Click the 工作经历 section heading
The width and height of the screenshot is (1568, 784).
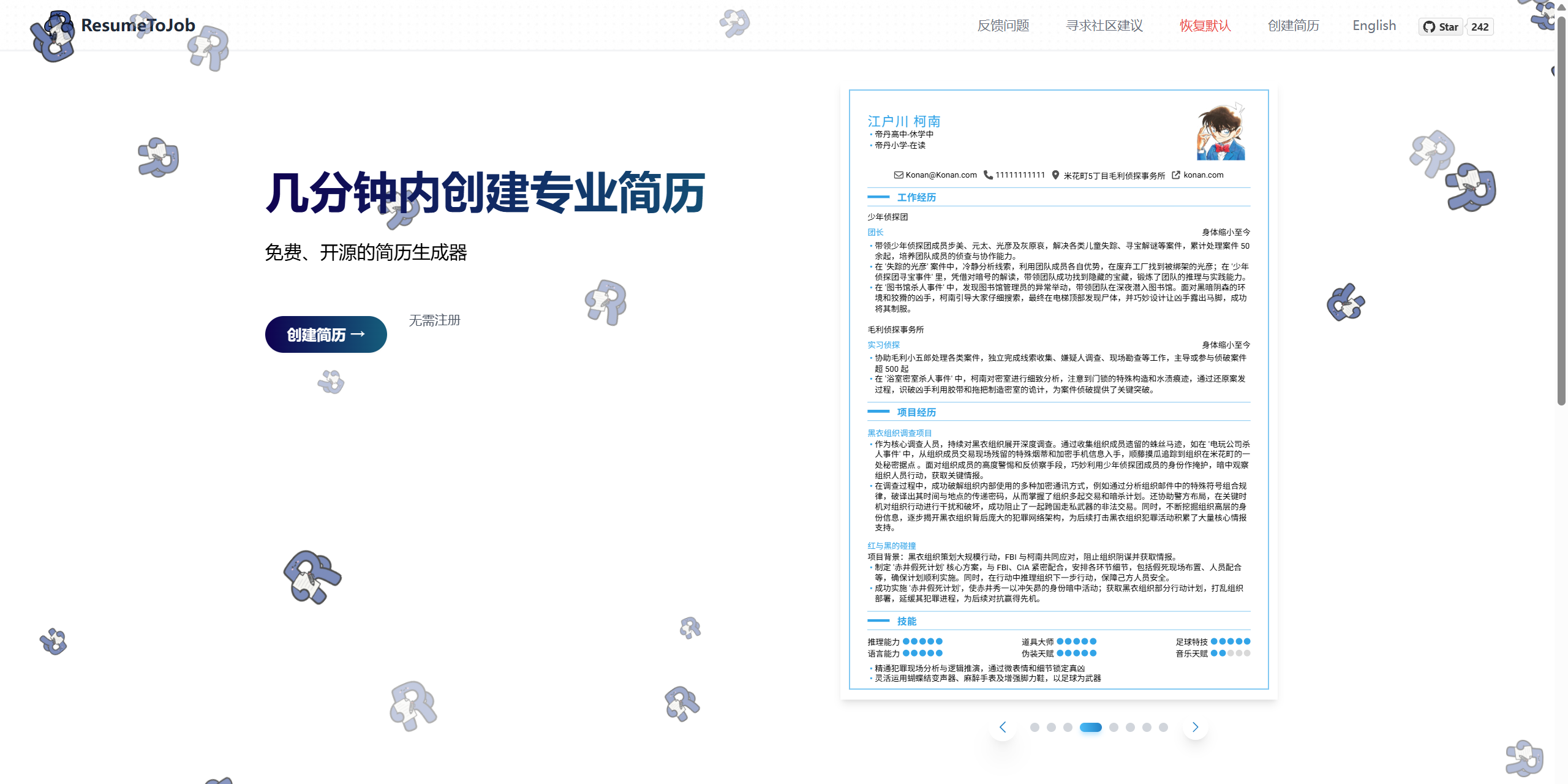pos(916,197)
